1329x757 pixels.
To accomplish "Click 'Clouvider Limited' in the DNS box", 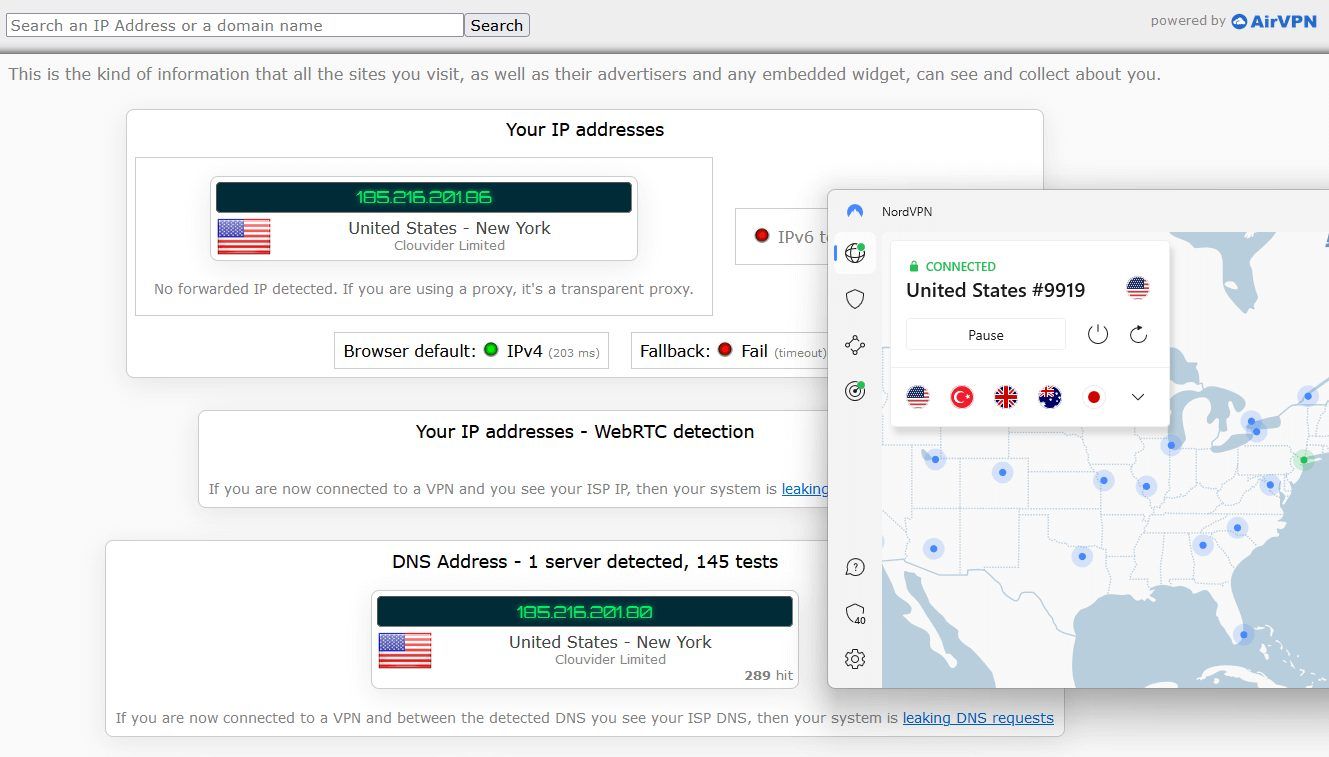I will point(611,659).
